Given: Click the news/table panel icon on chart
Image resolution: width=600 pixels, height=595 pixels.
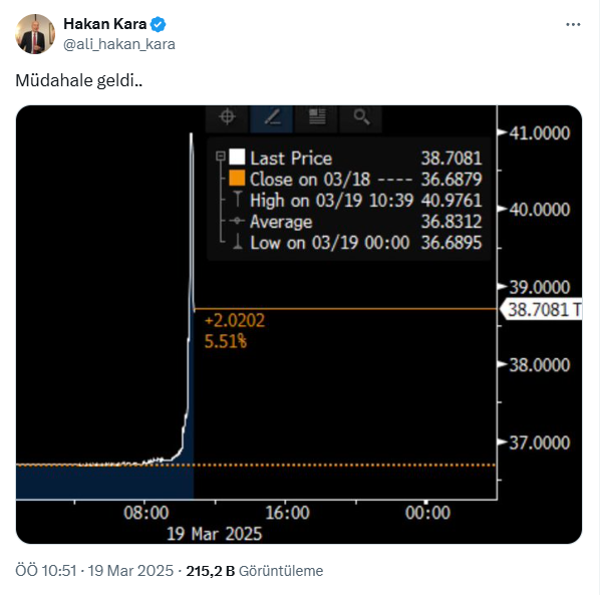Looking at the screenshot, I should point(317,117).
